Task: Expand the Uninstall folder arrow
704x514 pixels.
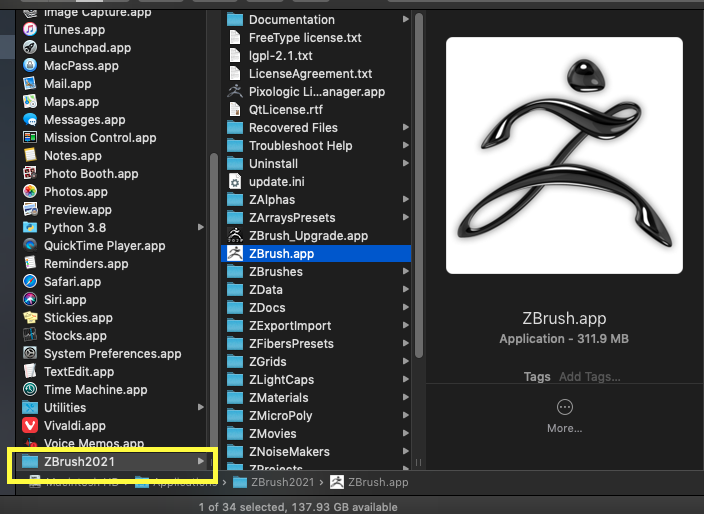Action: (405, 163)
